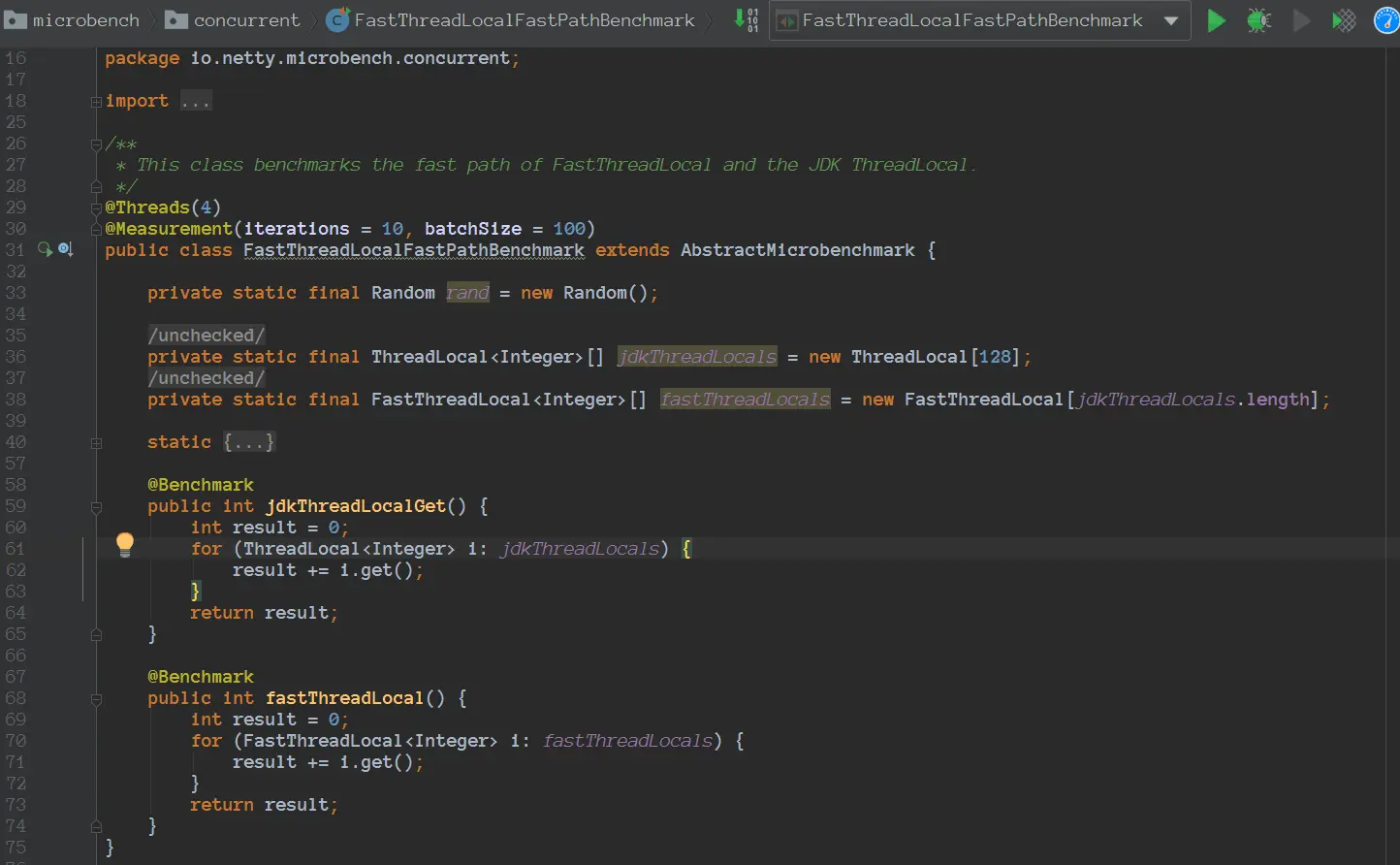Click the green Run button
The width and height of the screenshot is (1400, 865).
tap(1216, 19)
